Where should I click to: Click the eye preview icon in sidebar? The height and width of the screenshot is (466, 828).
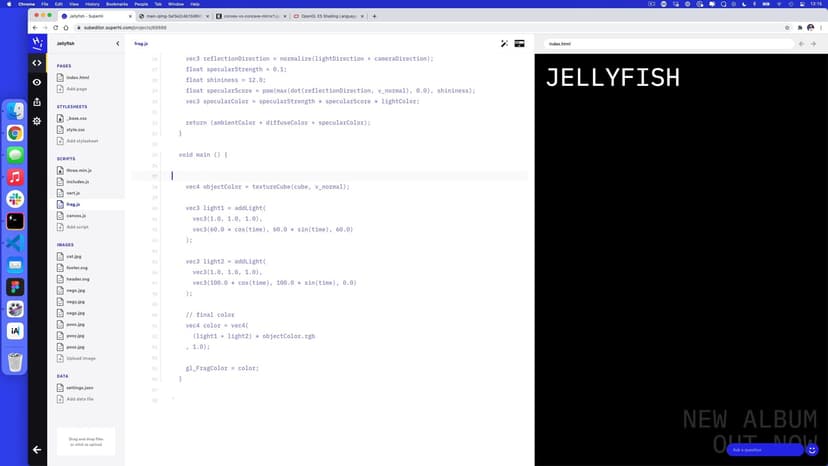[x=37, y=82]
